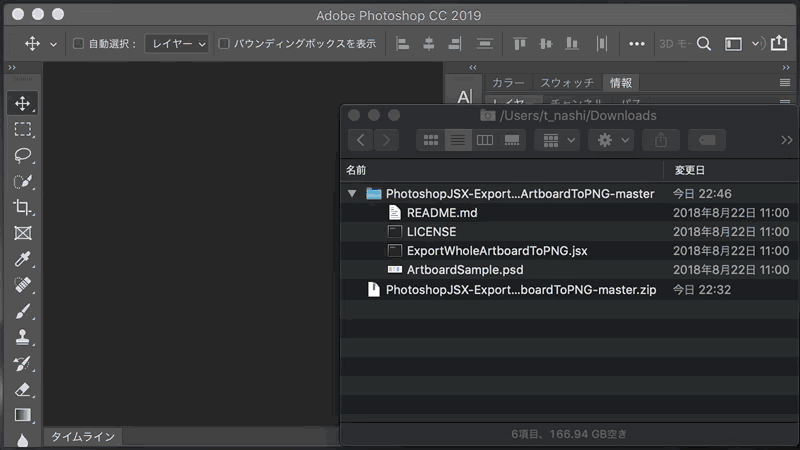Open Finder action gear dropdown
Screen dimensions: 800x450
[611, 140]
